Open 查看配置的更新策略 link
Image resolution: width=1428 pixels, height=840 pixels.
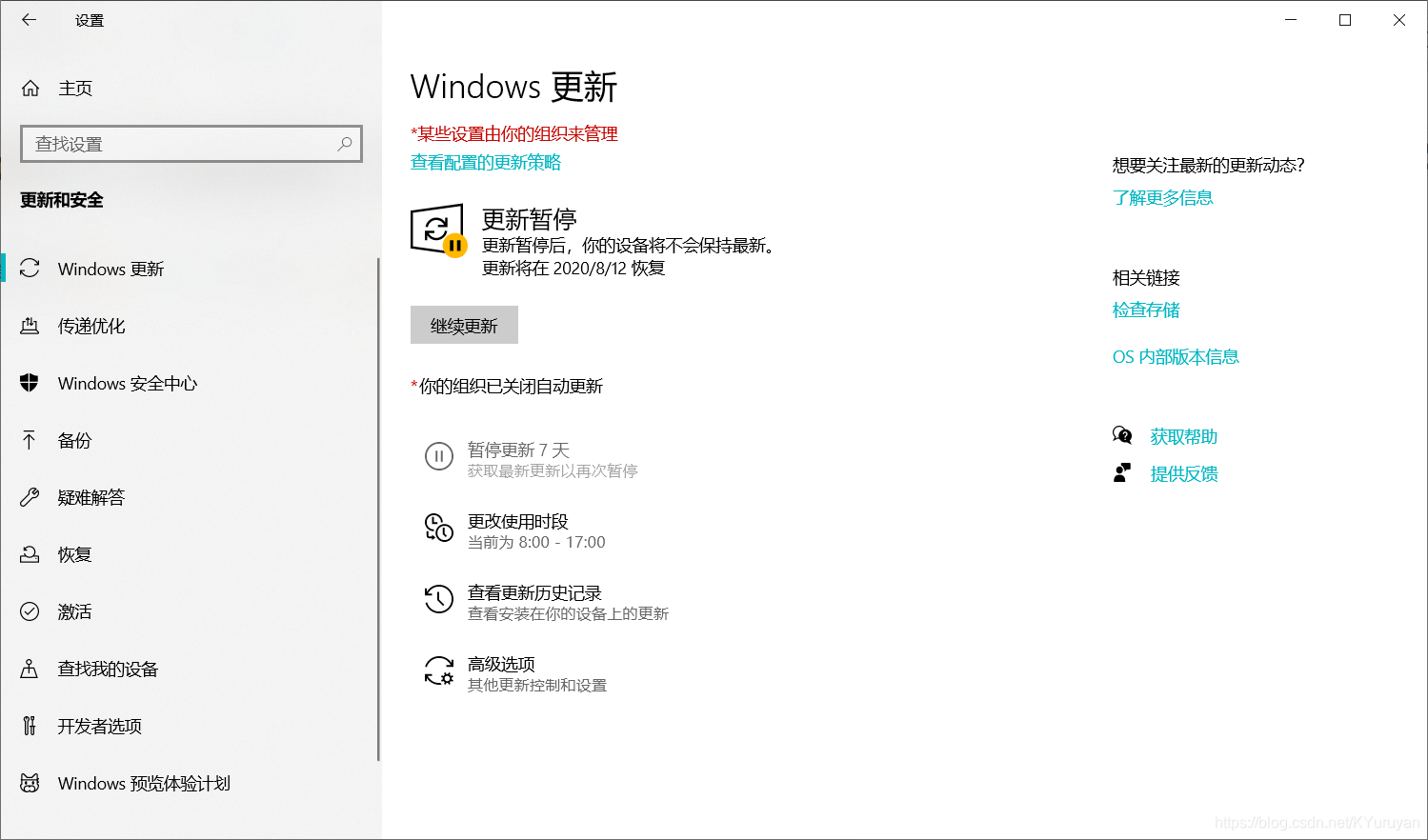tap(486, 163)
